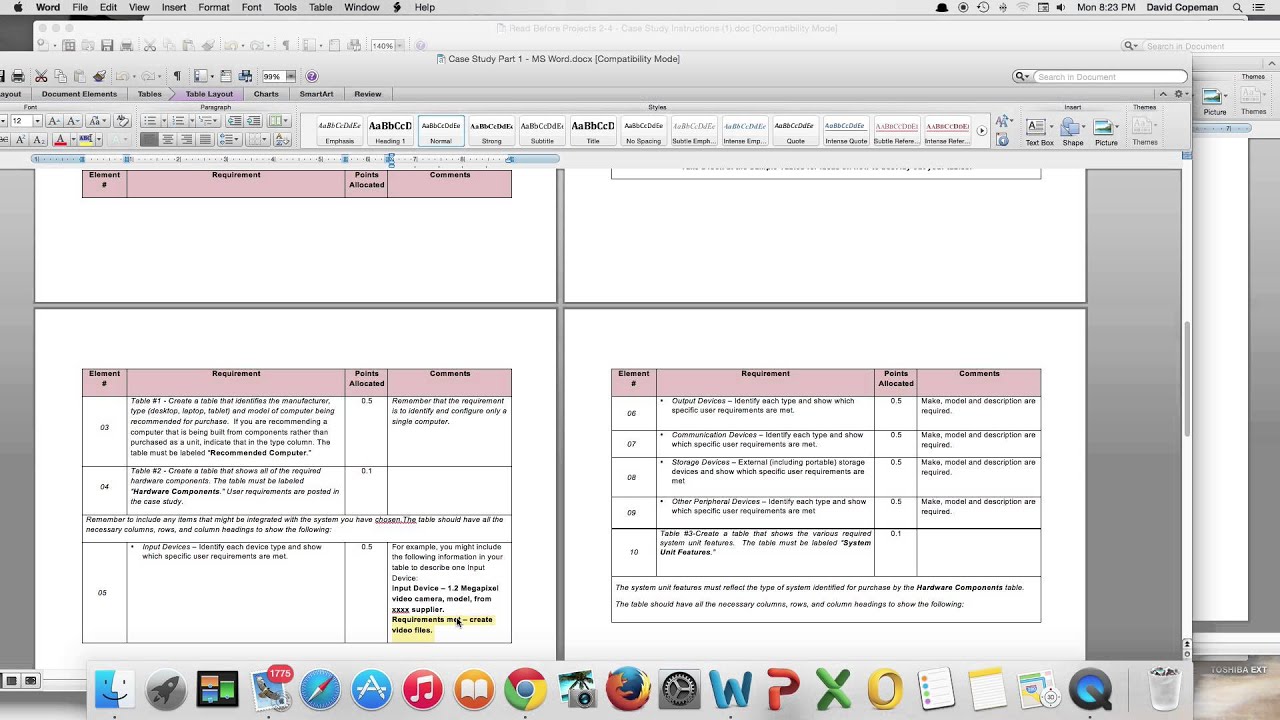The height and width of the screenshot is (720, 1280).
Task: Switch to the Tables ribbon tab
Action: [150, 94]
